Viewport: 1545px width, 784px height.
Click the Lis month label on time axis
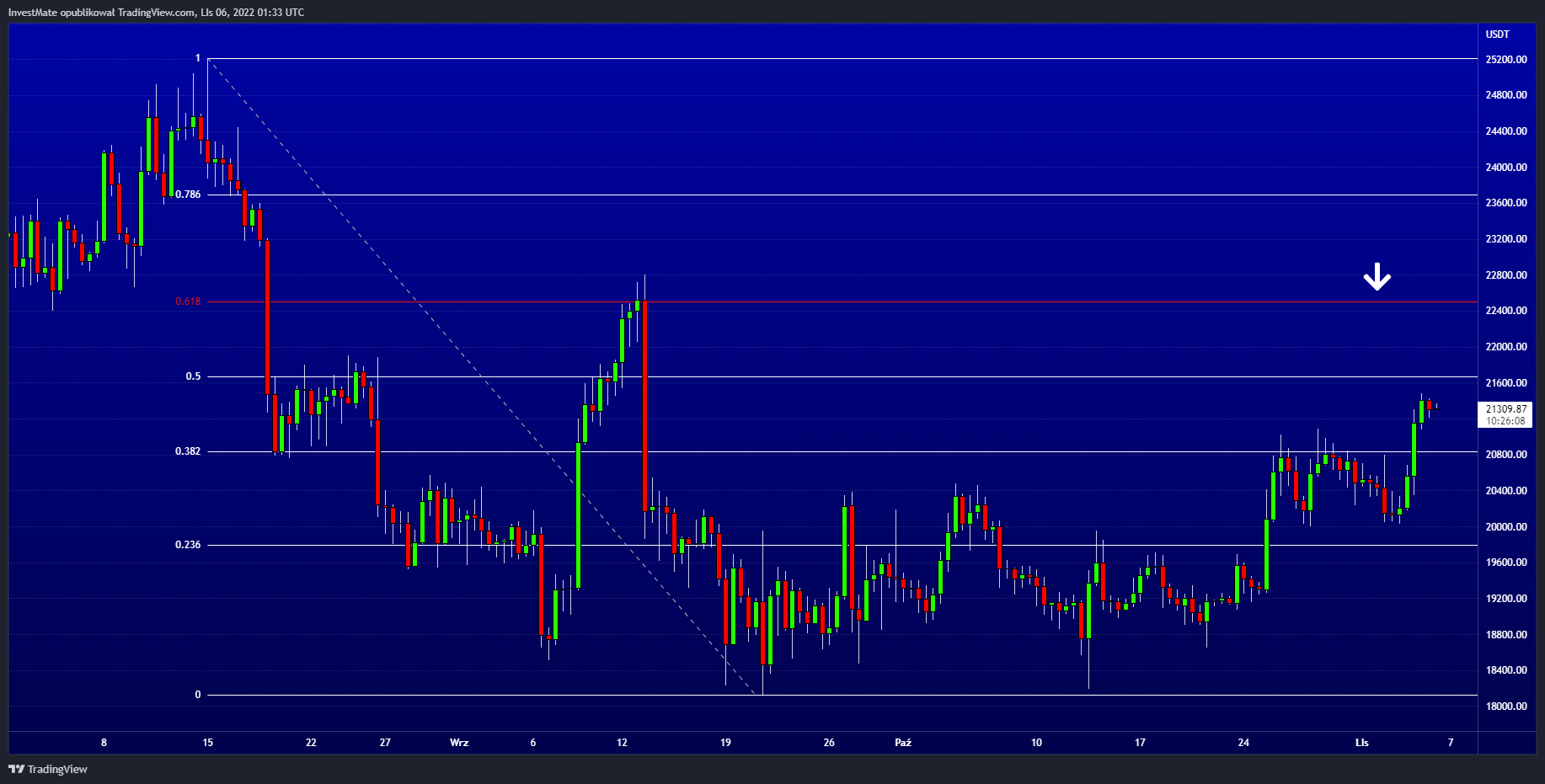click(1362, 743)
